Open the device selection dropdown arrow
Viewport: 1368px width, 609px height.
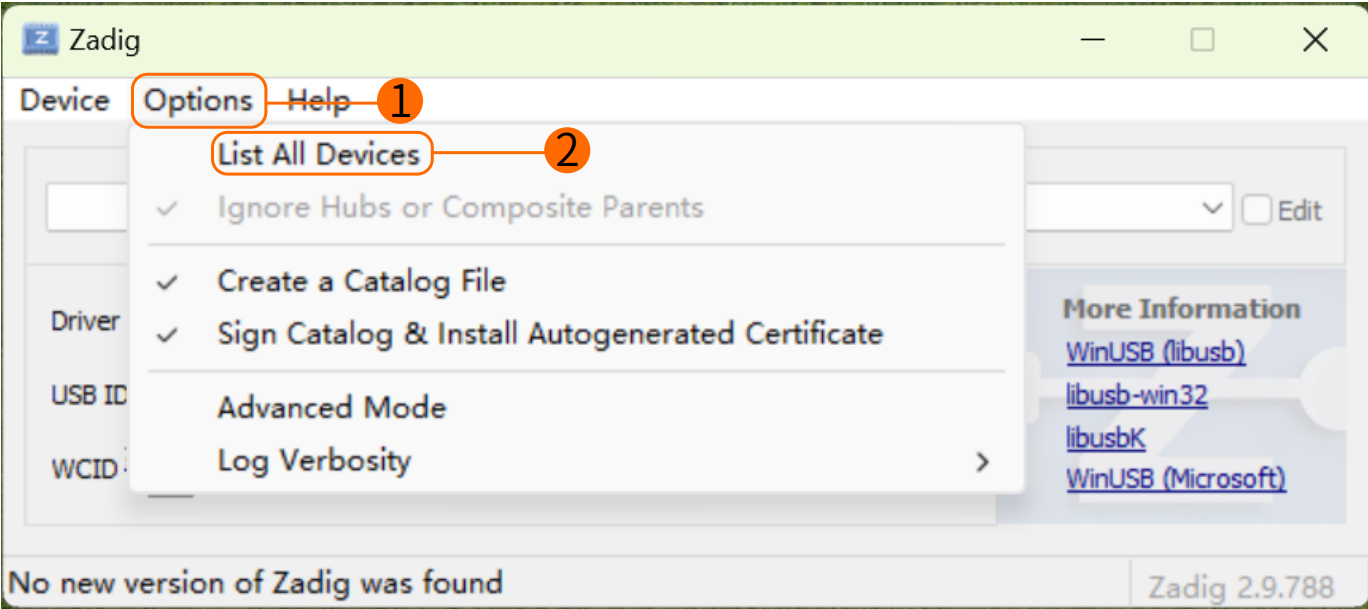1213,209
